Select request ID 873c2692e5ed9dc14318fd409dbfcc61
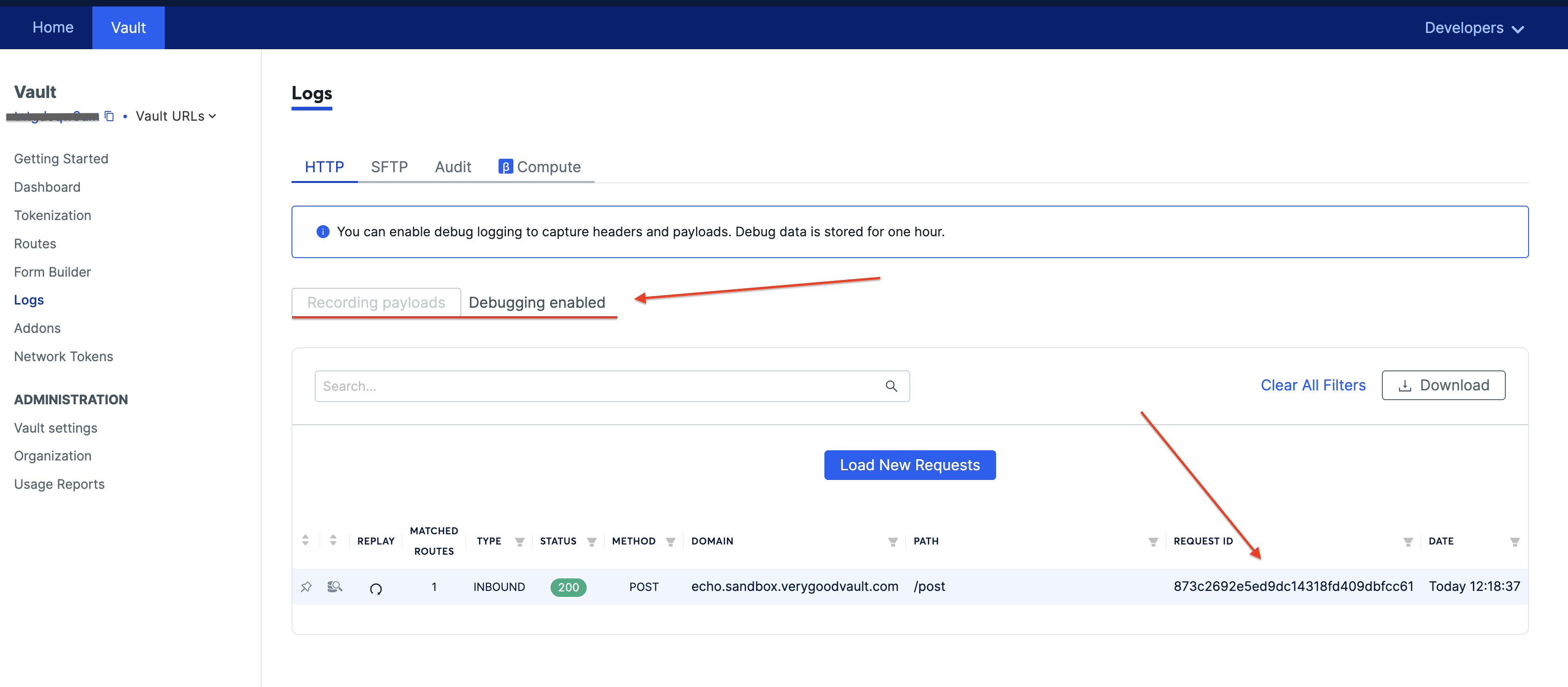 click(x=1293, y=586)
